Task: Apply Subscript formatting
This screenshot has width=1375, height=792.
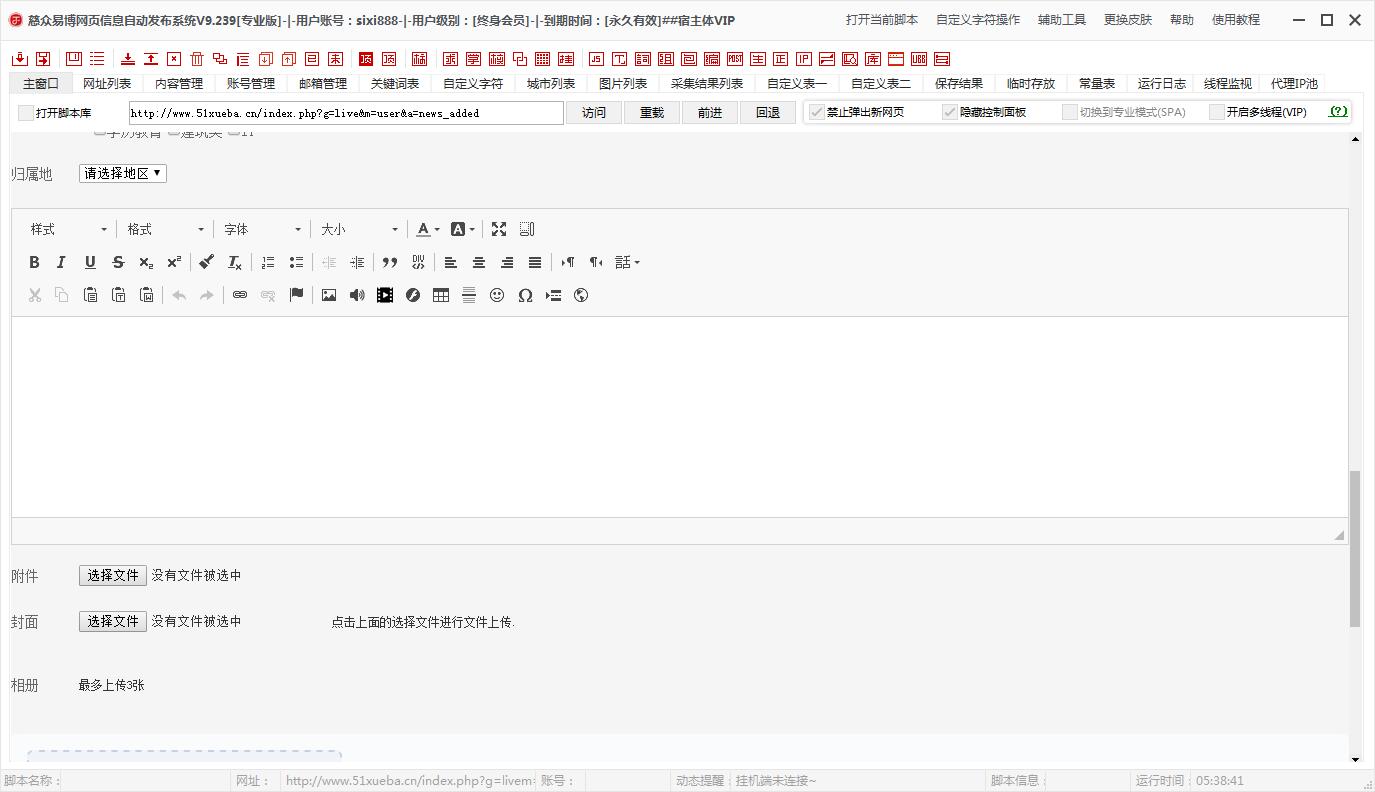Action: [146, 262]
